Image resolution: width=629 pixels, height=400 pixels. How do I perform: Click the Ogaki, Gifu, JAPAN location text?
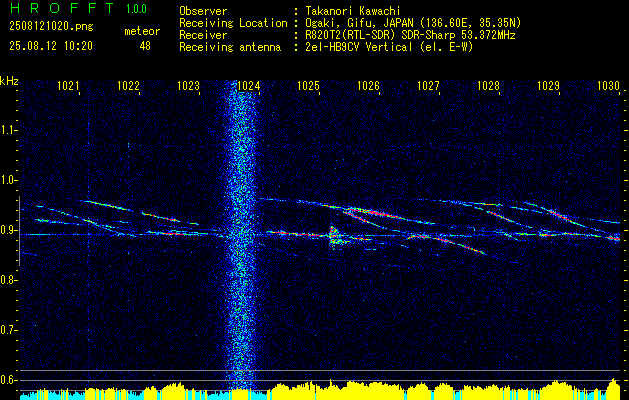(411, 23)
